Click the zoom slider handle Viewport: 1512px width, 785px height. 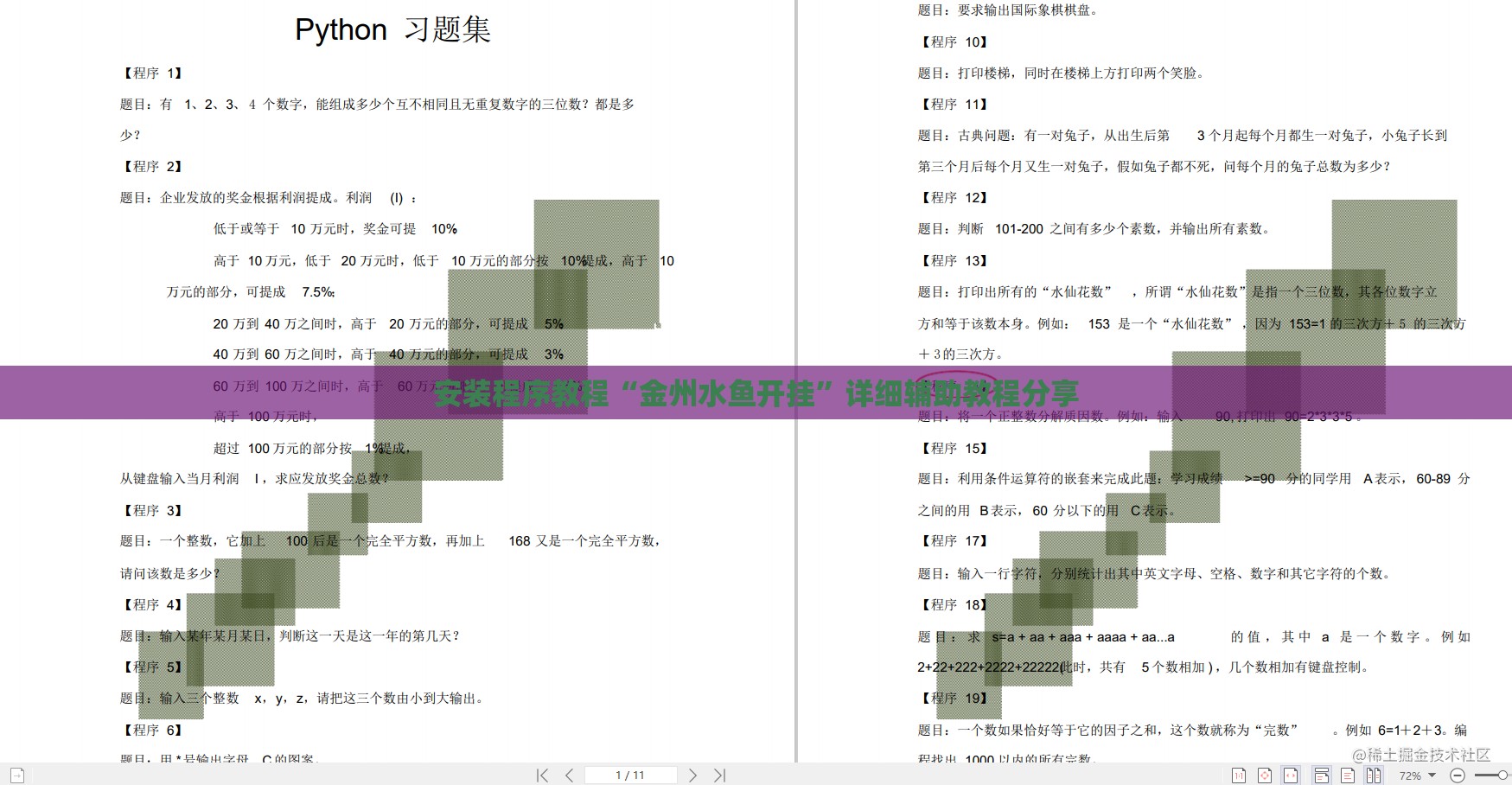(x=1502, y=775)
